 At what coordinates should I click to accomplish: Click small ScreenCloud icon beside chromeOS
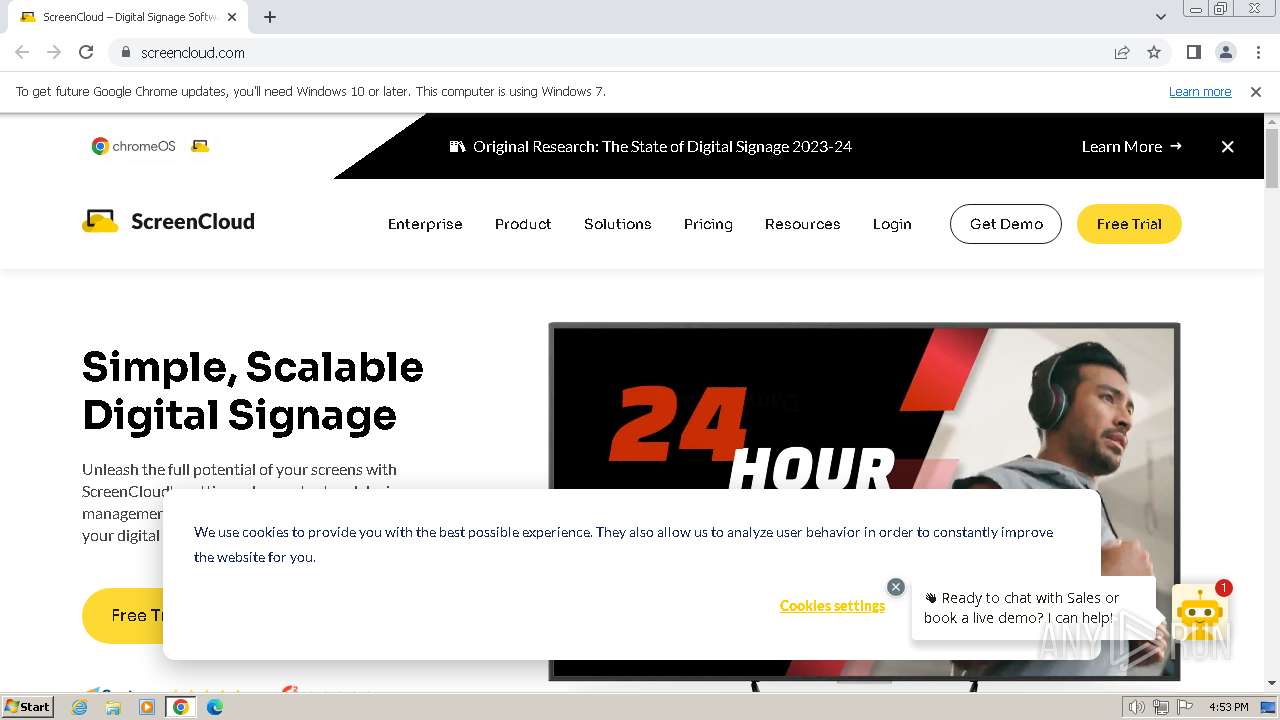(200, 146)
